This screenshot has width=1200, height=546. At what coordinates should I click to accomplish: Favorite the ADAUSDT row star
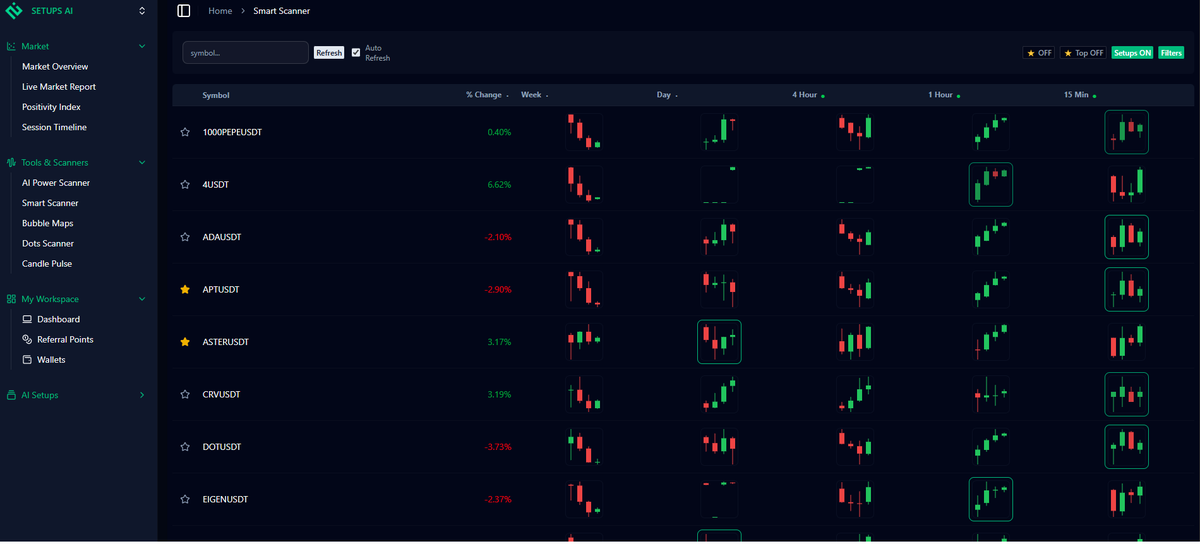click(x=184, y=237)
